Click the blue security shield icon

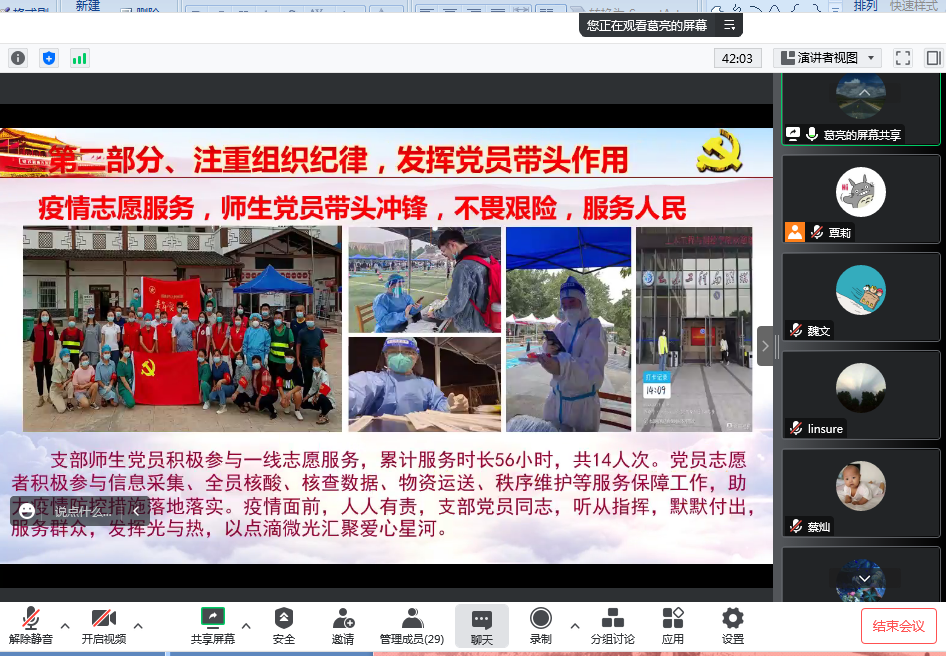(x=48, y=58)
